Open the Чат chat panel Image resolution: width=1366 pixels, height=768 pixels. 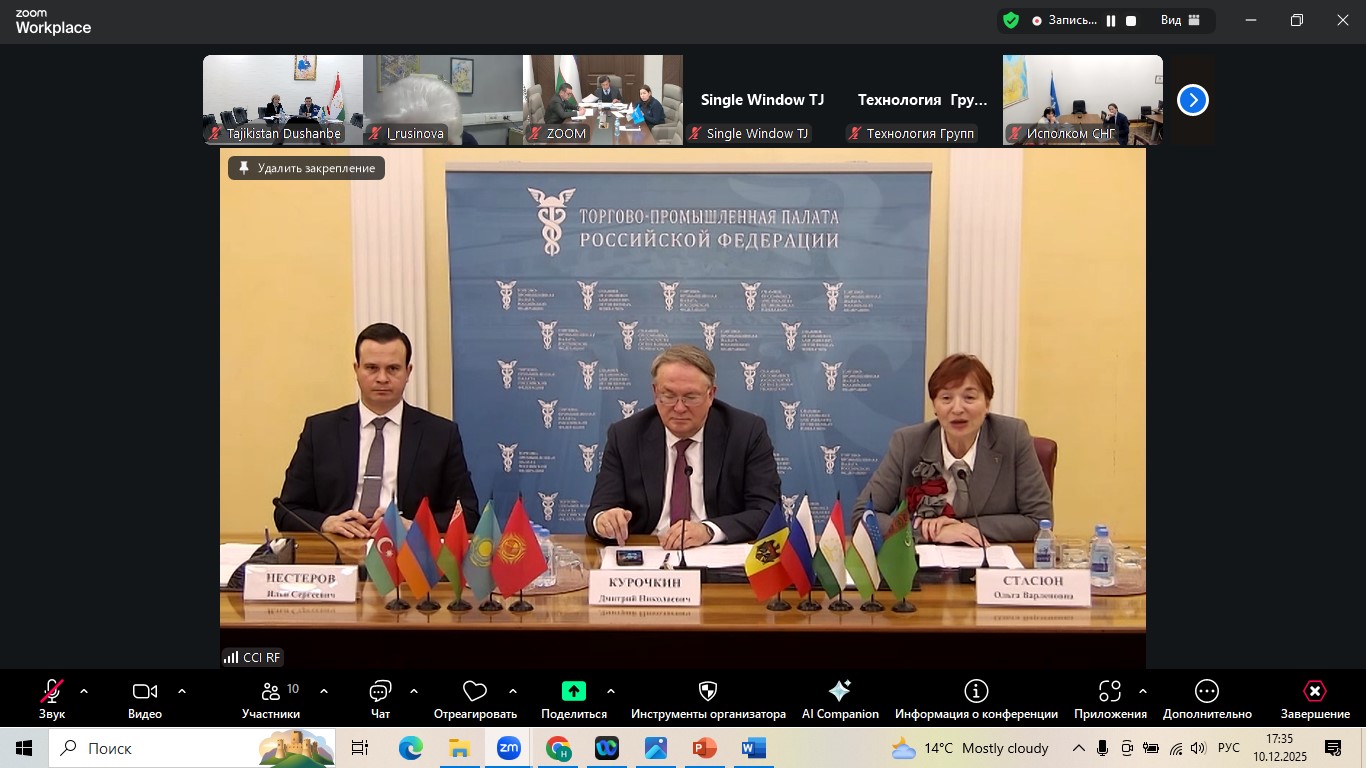(x=380, y=692)
